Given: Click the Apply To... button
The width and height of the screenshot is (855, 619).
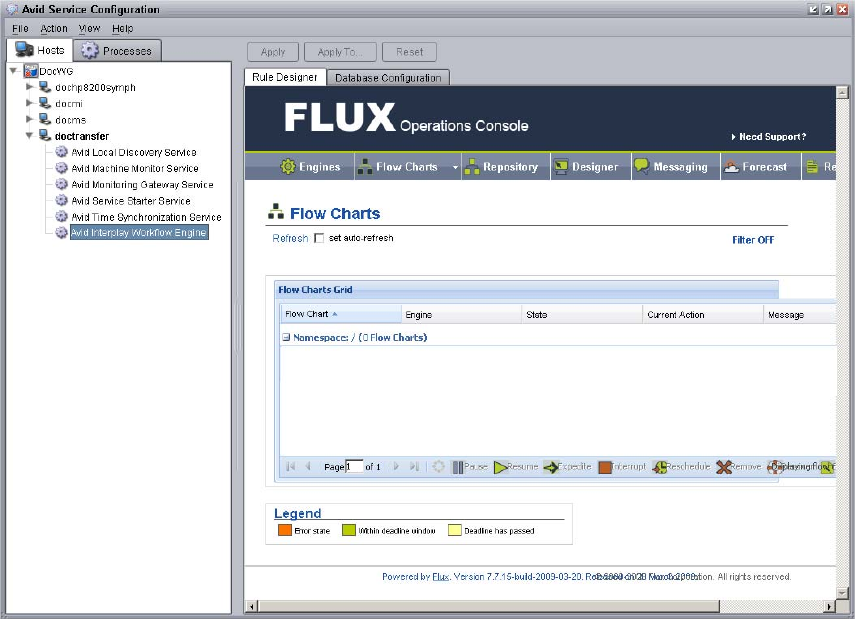Looking at the screenshot, I should [x=340, y=52].
